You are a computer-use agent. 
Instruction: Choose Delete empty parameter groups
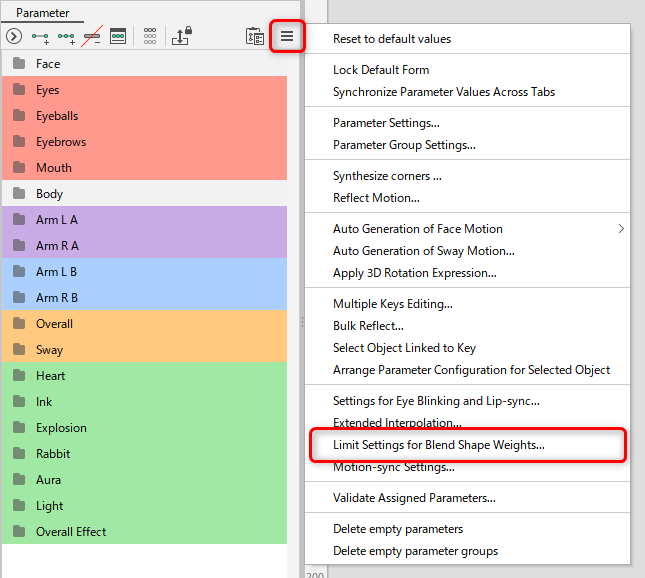coord(415,551)
